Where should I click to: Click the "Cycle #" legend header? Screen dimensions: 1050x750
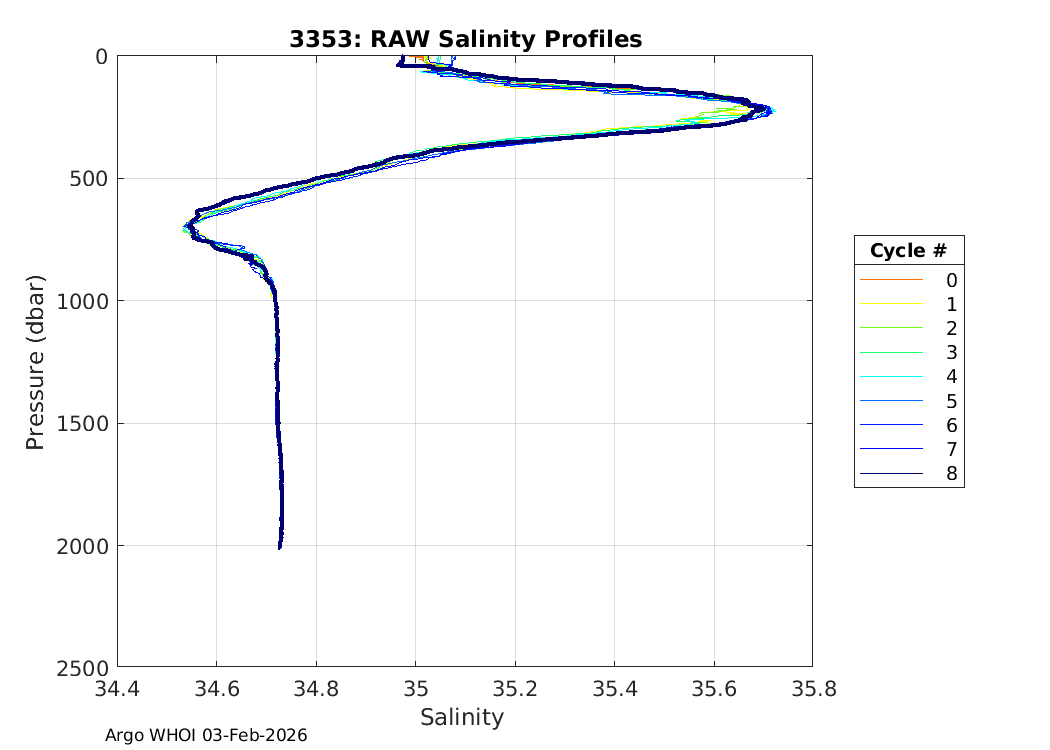[x=908, y=250]
